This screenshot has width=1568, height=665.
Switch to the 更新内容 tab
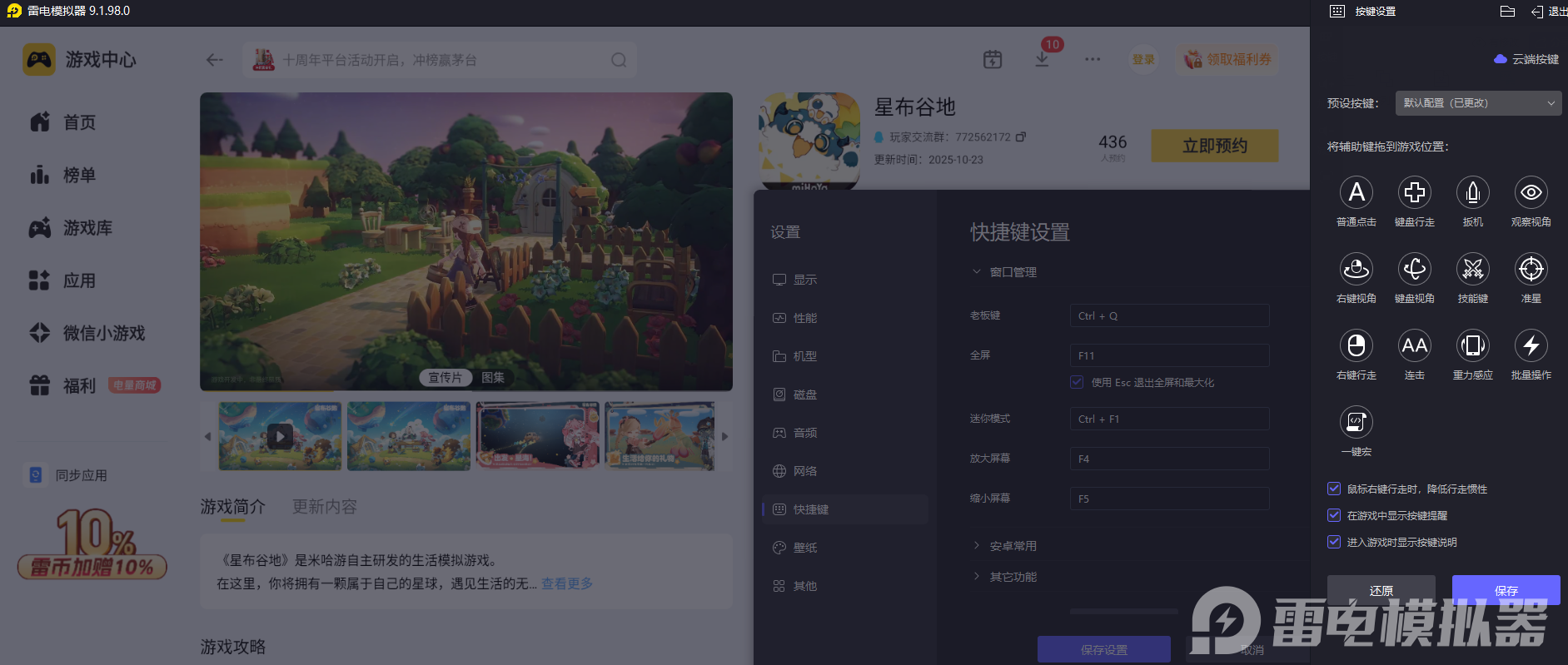pos(324,507)
